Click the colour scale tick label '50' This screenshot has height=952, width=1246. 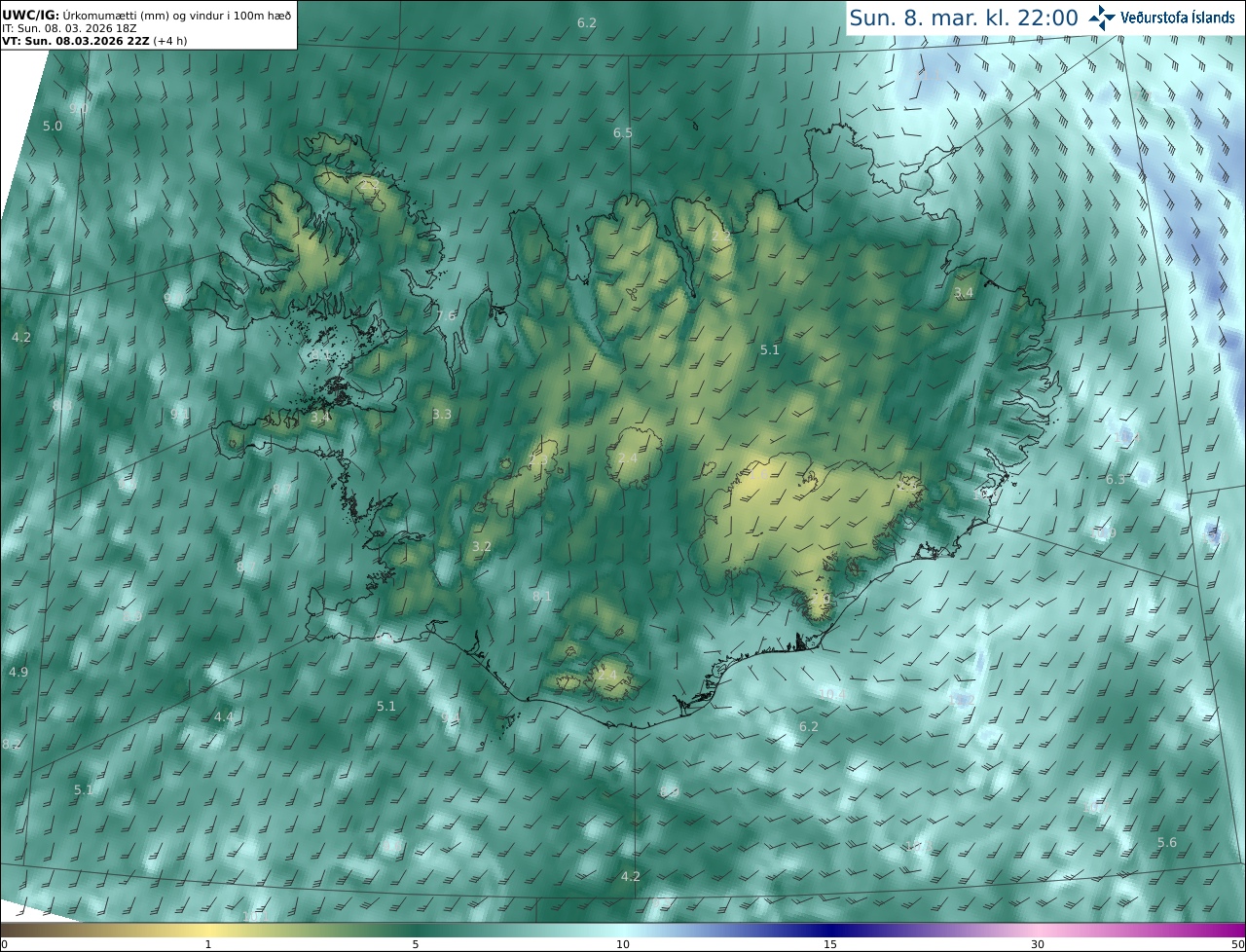coord(1237,945)
